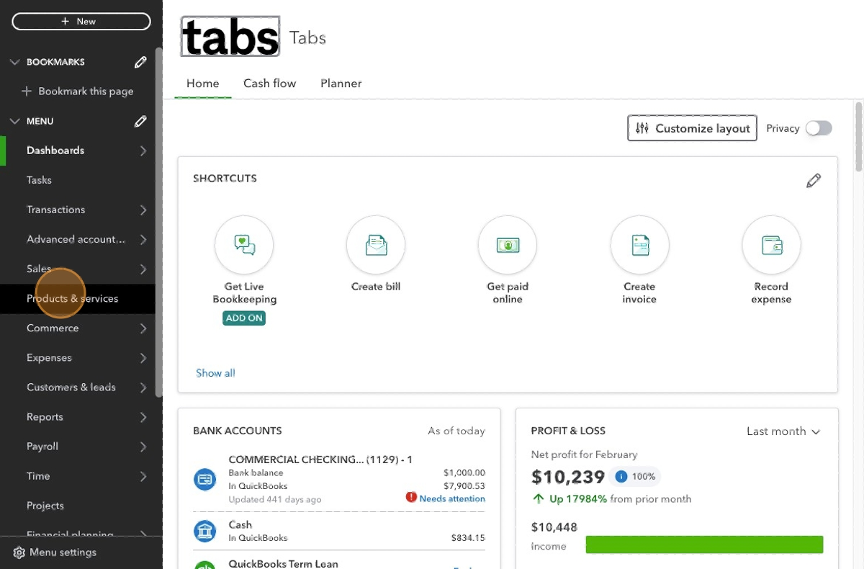Screen dimensions: 864x570
Task: Expand the Transactions submenu arrow
Action: point(143,210)
